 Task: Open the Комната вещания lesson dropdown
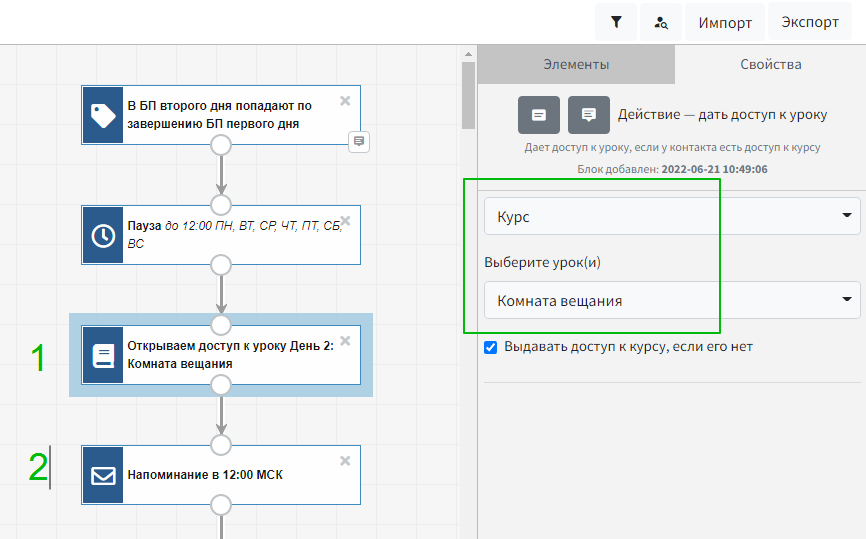click(x=671, y=299)
